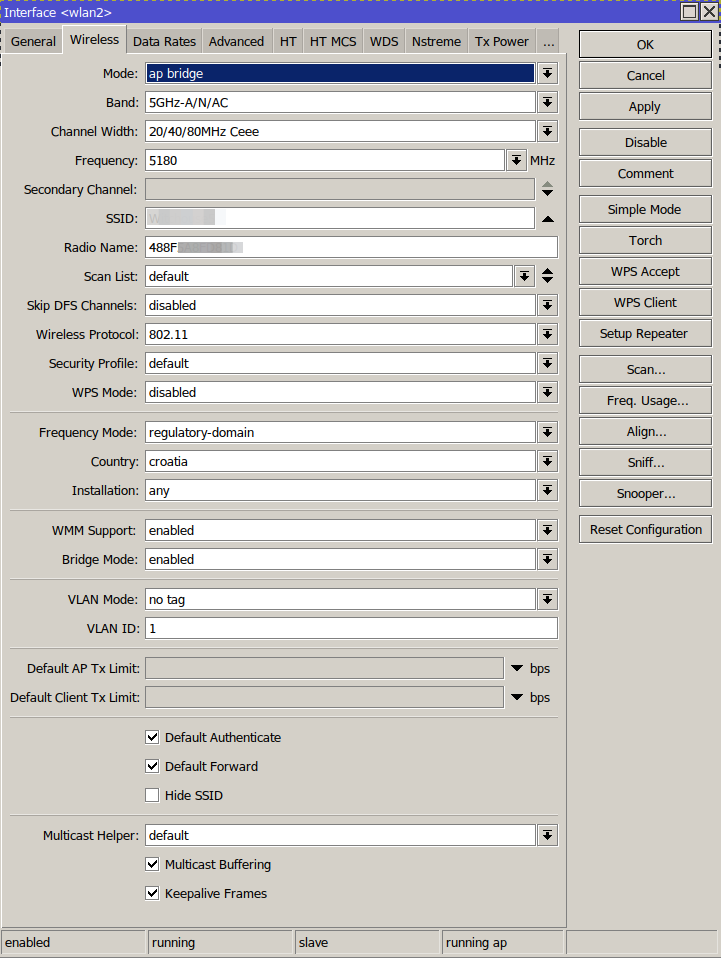This screenshot has height=958, width=721.
Task: Open Freq. Usage... tool
Action: point(645,401)
